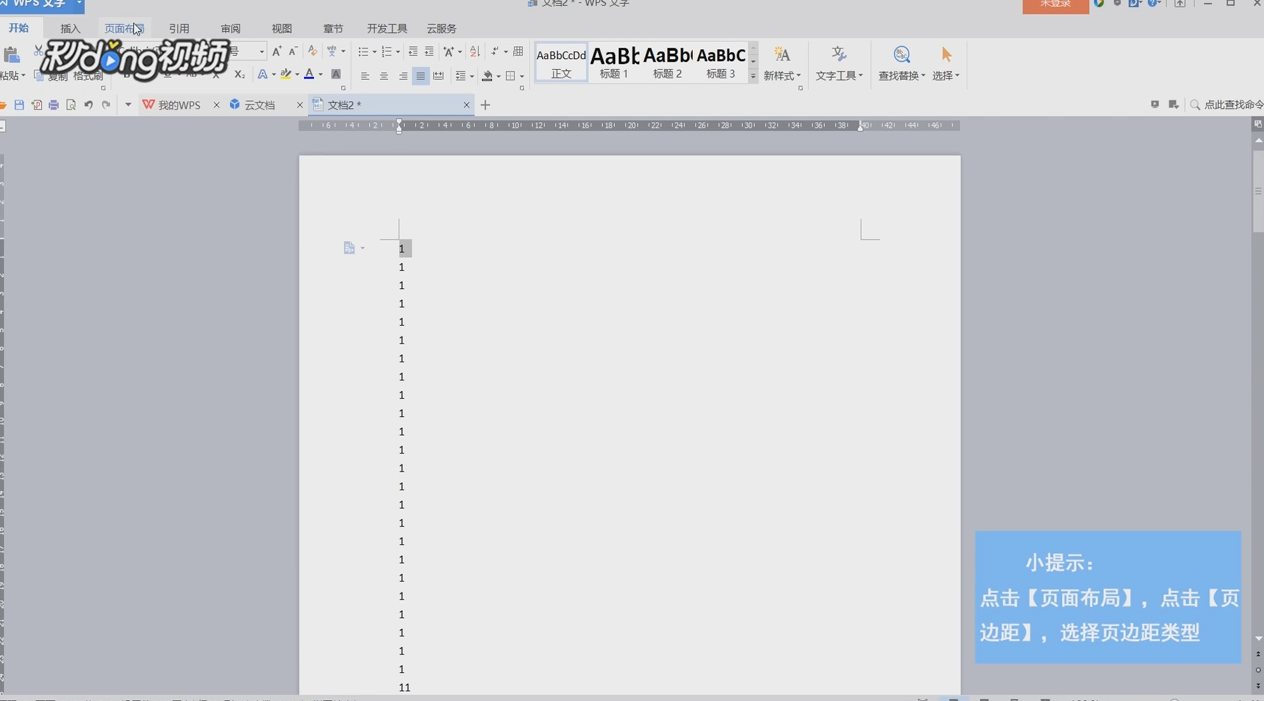Click 格式刷 format painter

[88, 76]
